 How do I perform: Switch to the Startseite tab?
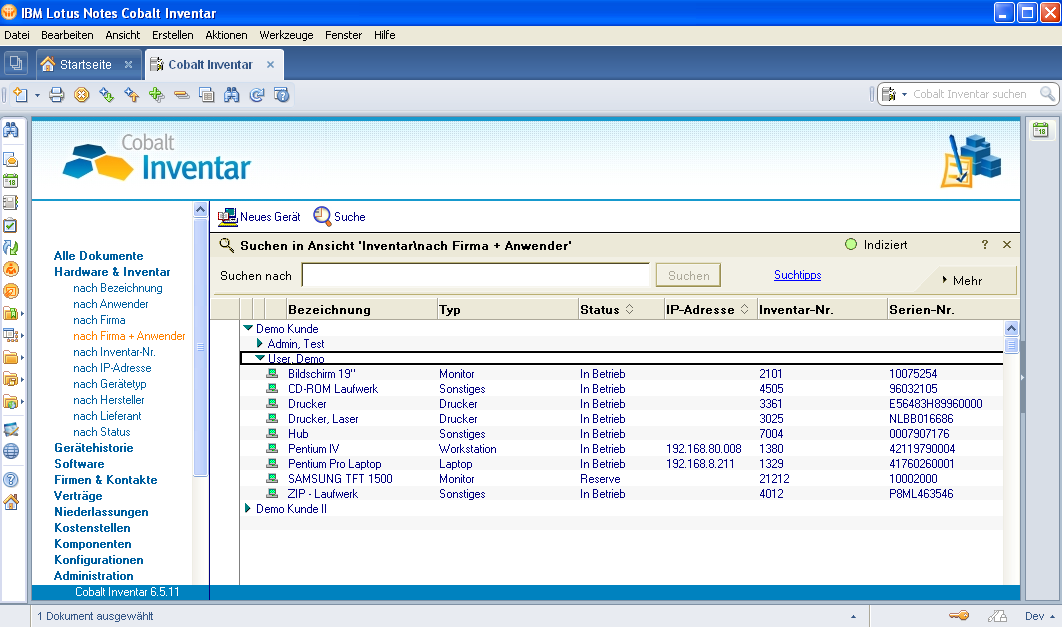[86, 64]
